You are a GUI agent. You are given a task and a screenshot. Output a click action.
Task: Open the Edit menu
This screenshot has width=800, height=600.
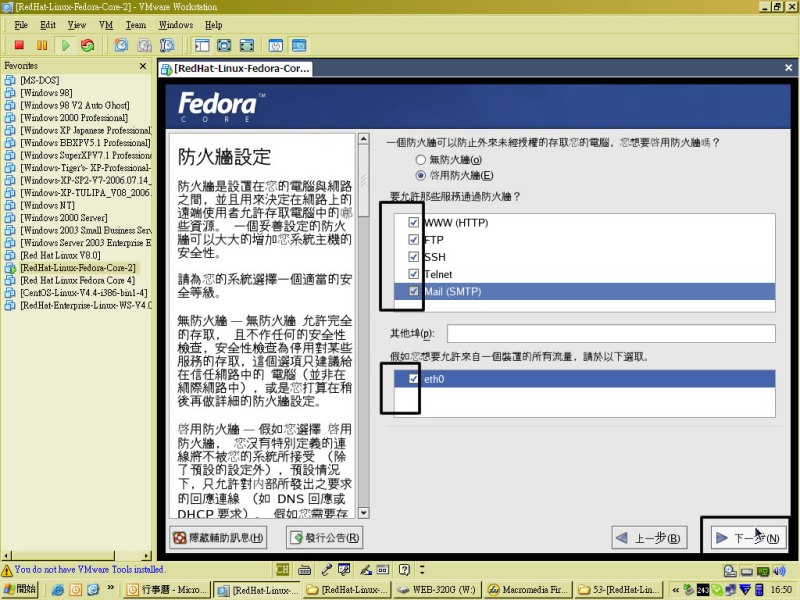tap(48, 25)
